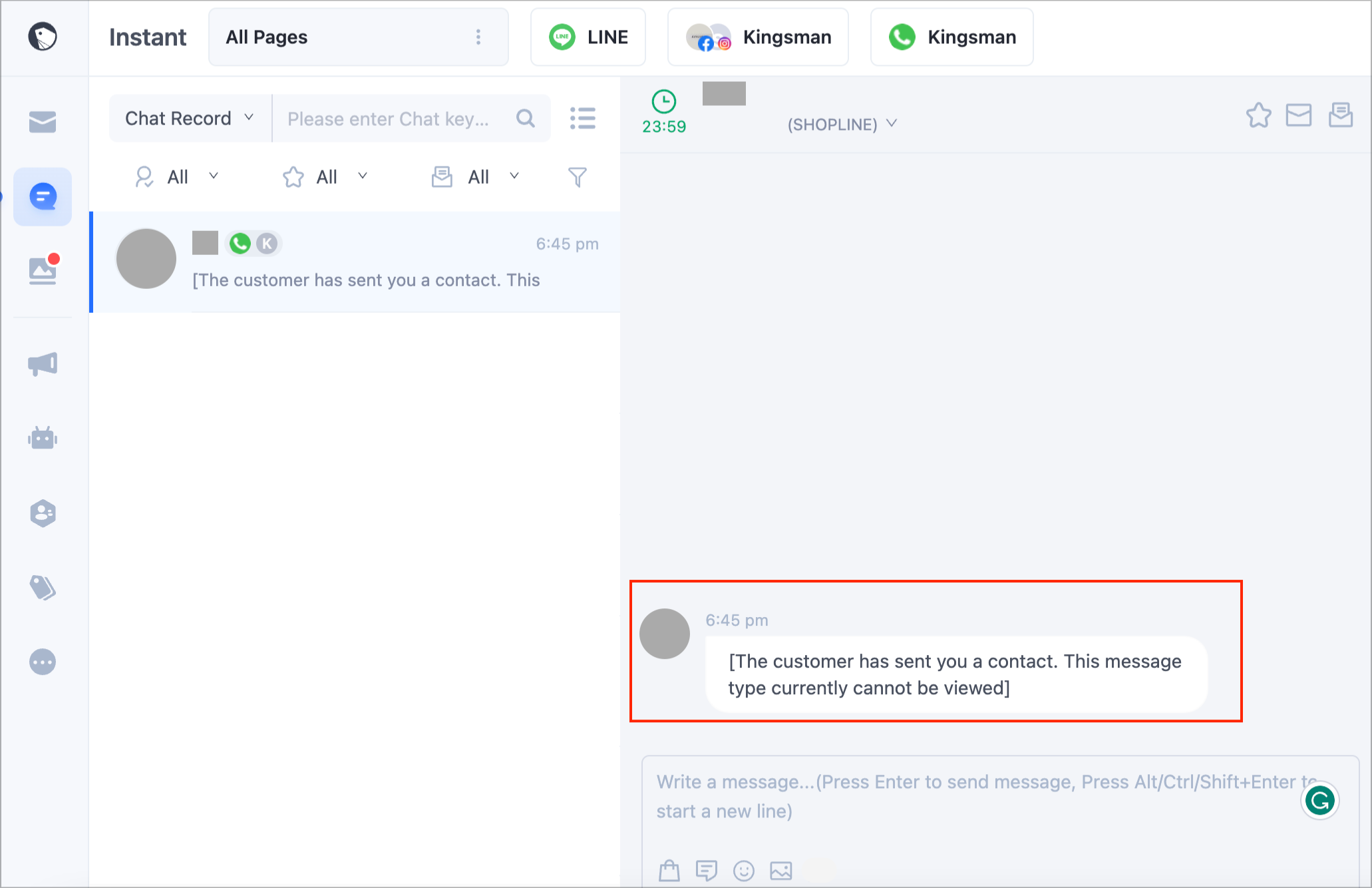Click the bird logo in the sidebar

(x=43, y=37)
